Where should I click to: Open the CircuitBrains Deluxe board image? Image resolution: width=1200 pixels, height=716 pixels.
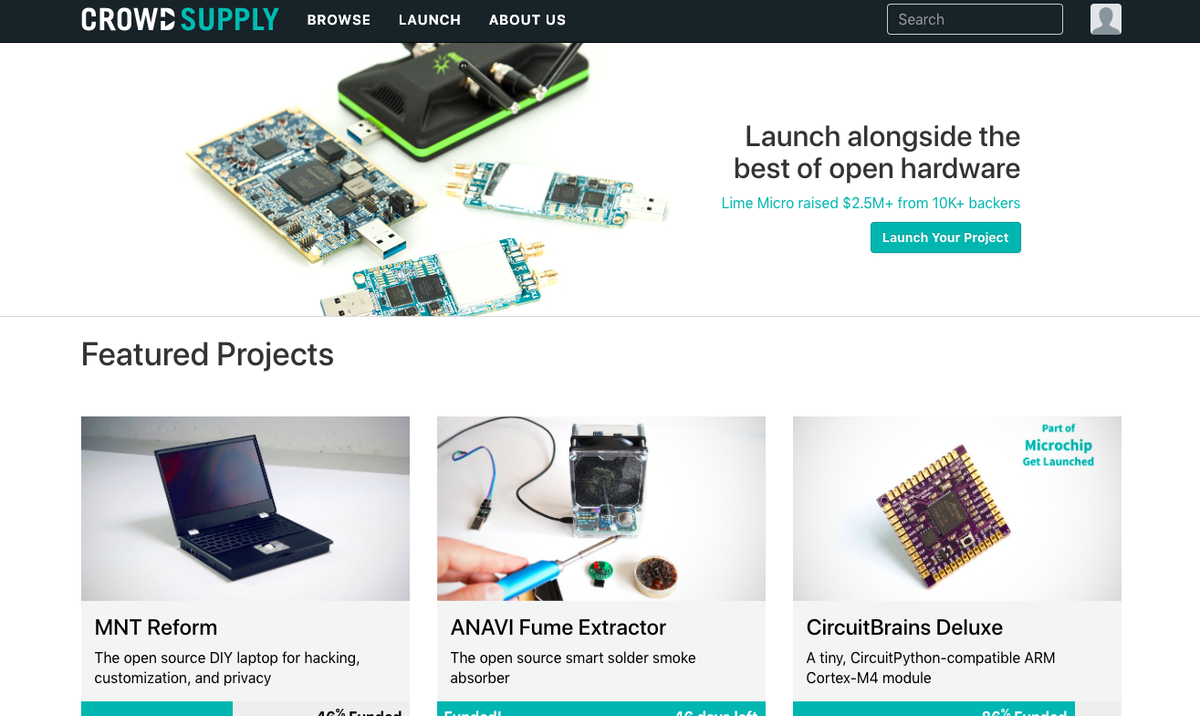[957, 508]
